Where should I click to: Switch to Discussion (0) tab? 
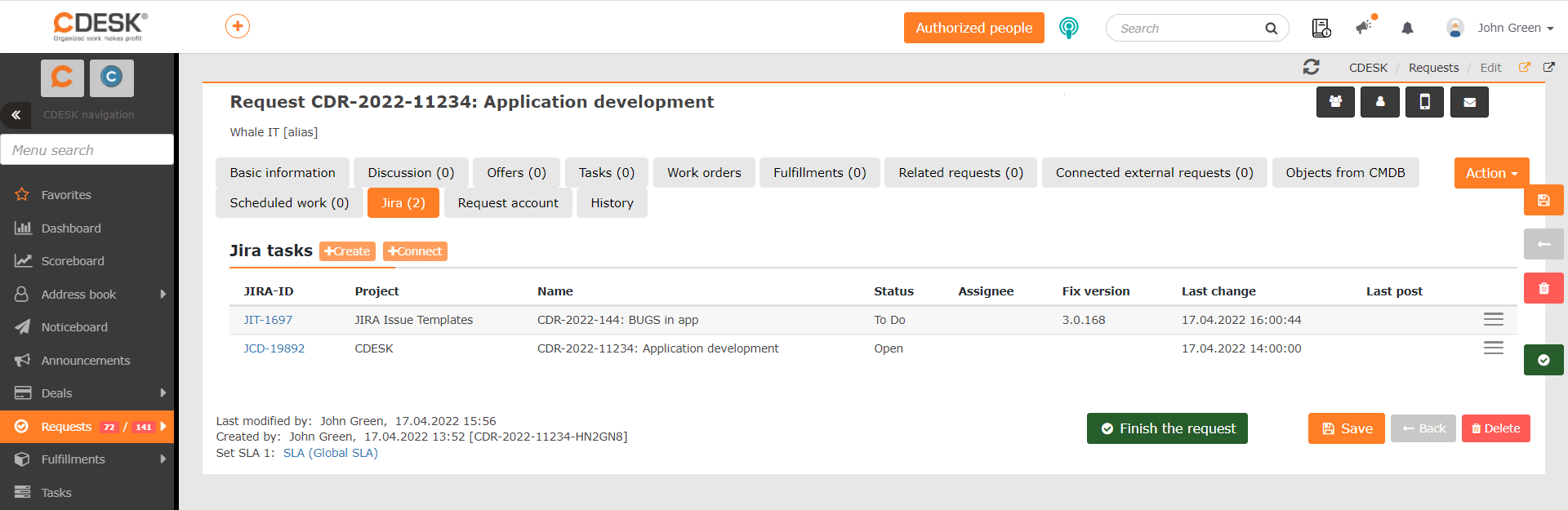click(x=411, y=173)
